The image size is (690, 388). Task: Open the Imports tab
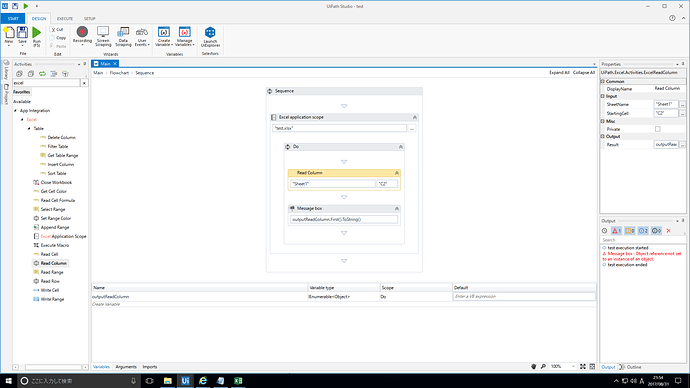[150, 367]
